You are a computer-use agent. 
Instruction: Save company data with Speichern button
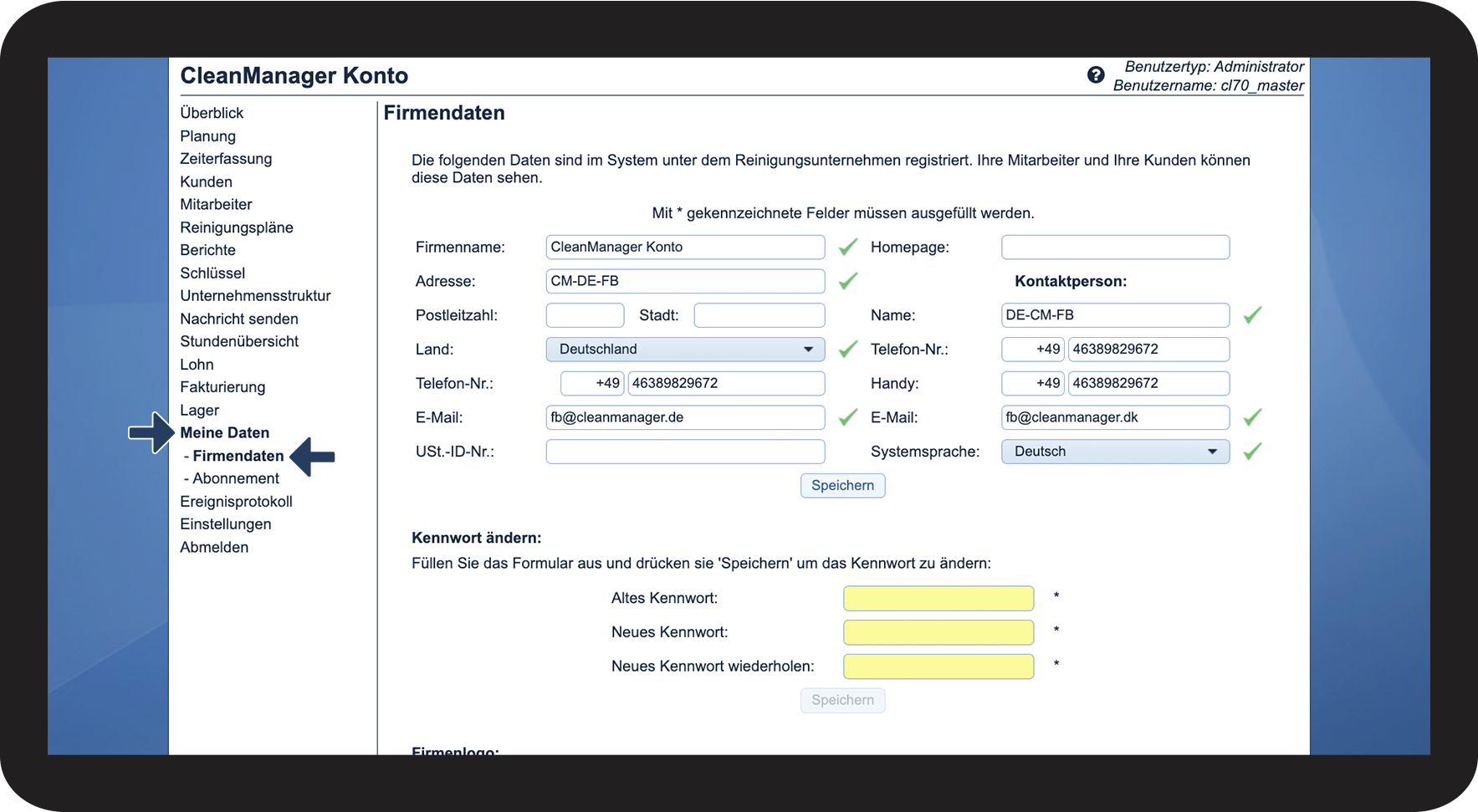842,486
